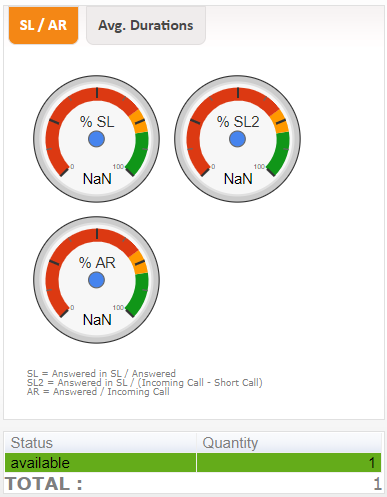Click the % AR gauge dial
This screenshot has width=387, height=497.
pos(96,280)
